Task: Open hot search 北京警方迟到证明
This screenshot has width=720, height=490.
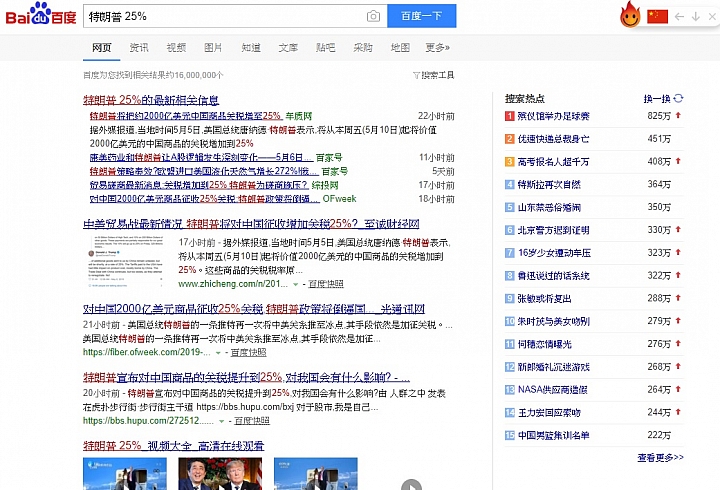Action: [553, 230]
